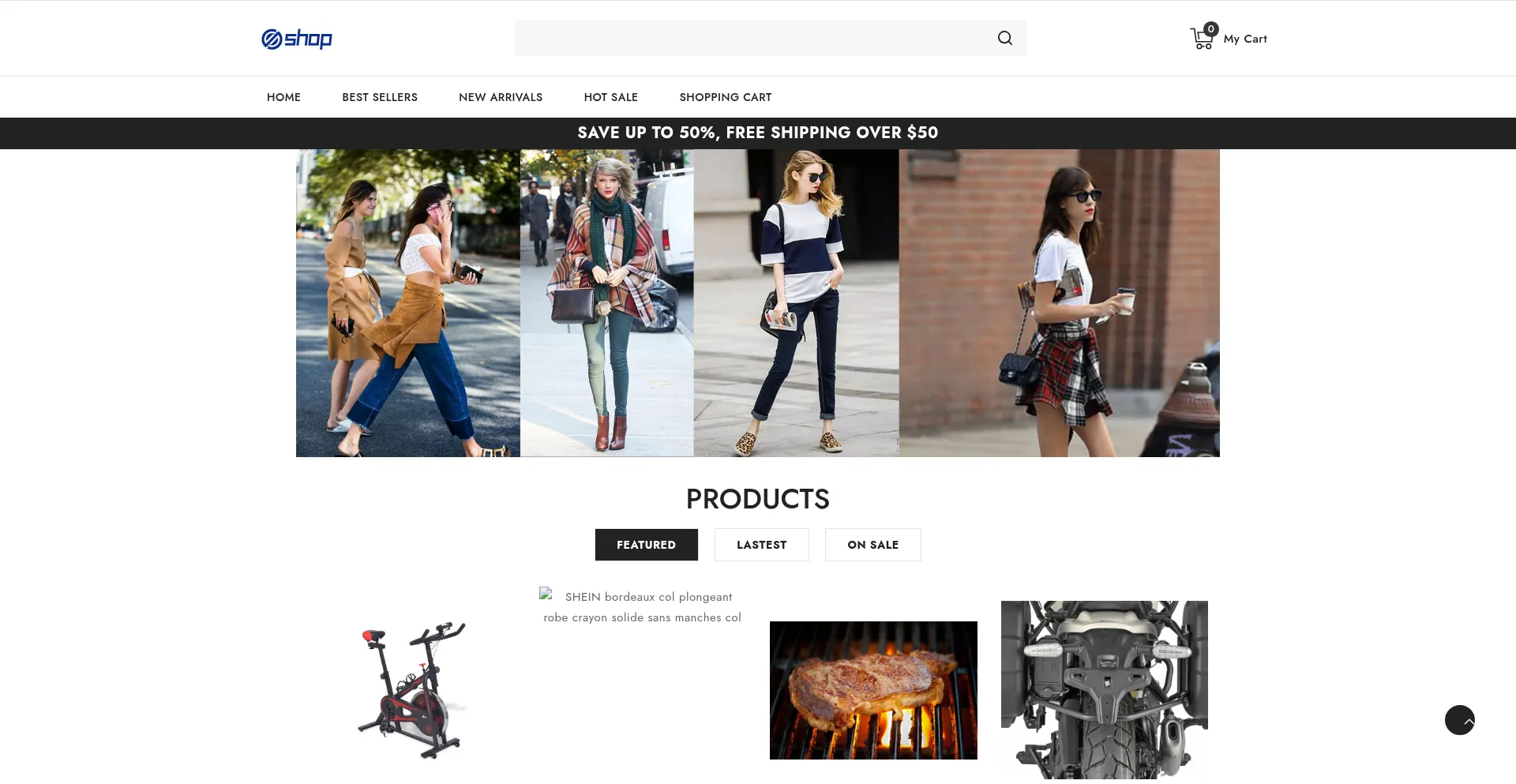The image size is (1516, 784).
Task: Open the grilled steak product thumbnail
Action: click(x=873, y=691)
